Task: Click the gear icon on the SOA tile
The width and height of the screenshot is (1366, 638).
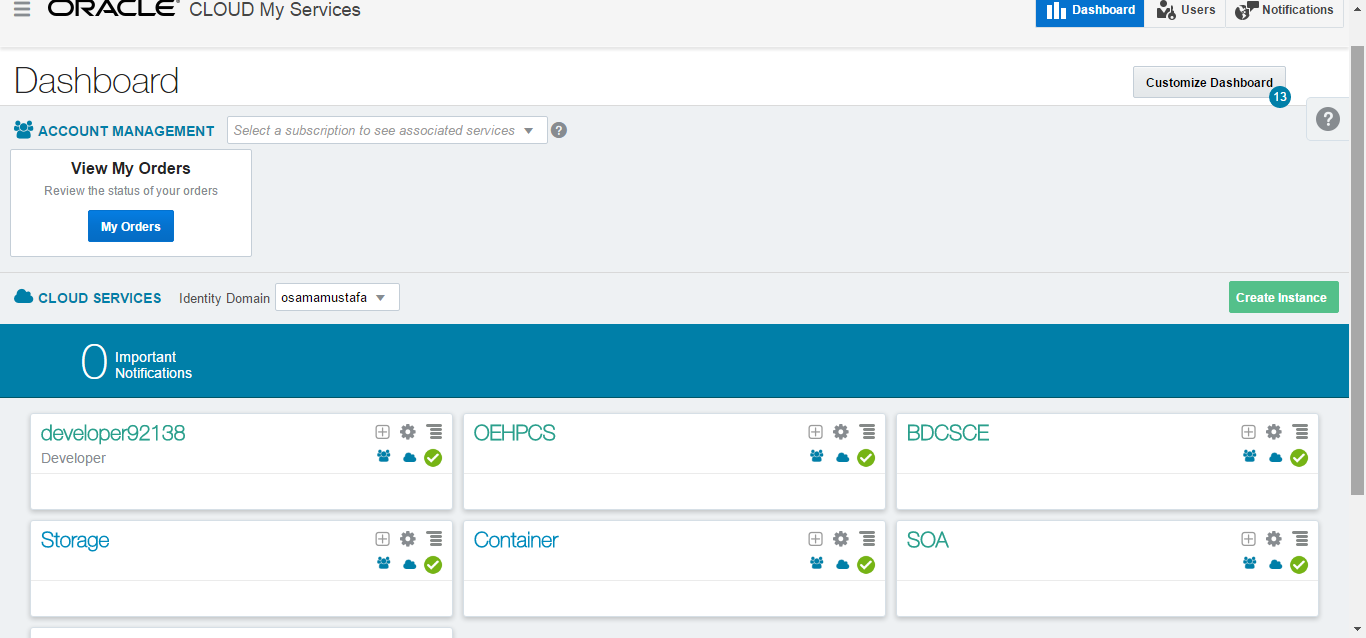Action: click(1273, 538)
